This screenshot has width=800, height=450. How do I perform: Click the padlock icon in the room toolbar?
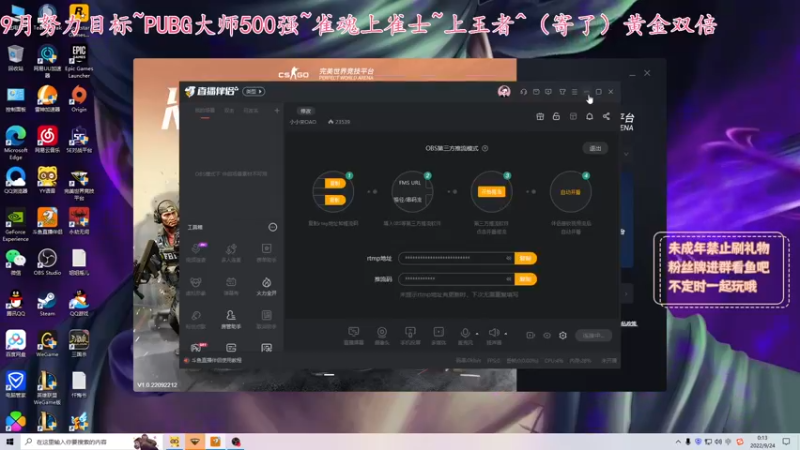[556, 116]
